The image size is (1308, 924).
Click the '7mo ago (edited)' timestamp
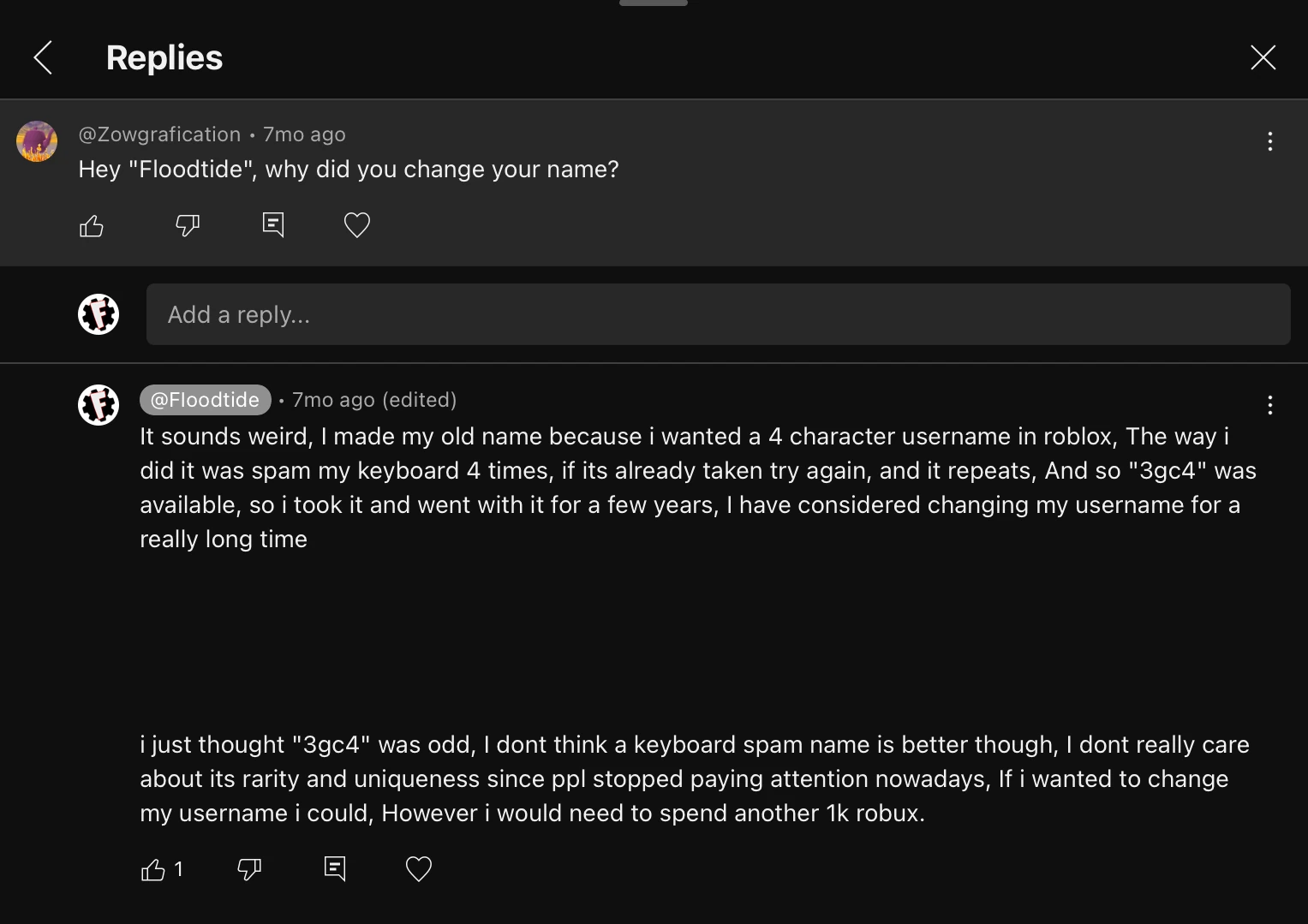[x=374, y=400]
